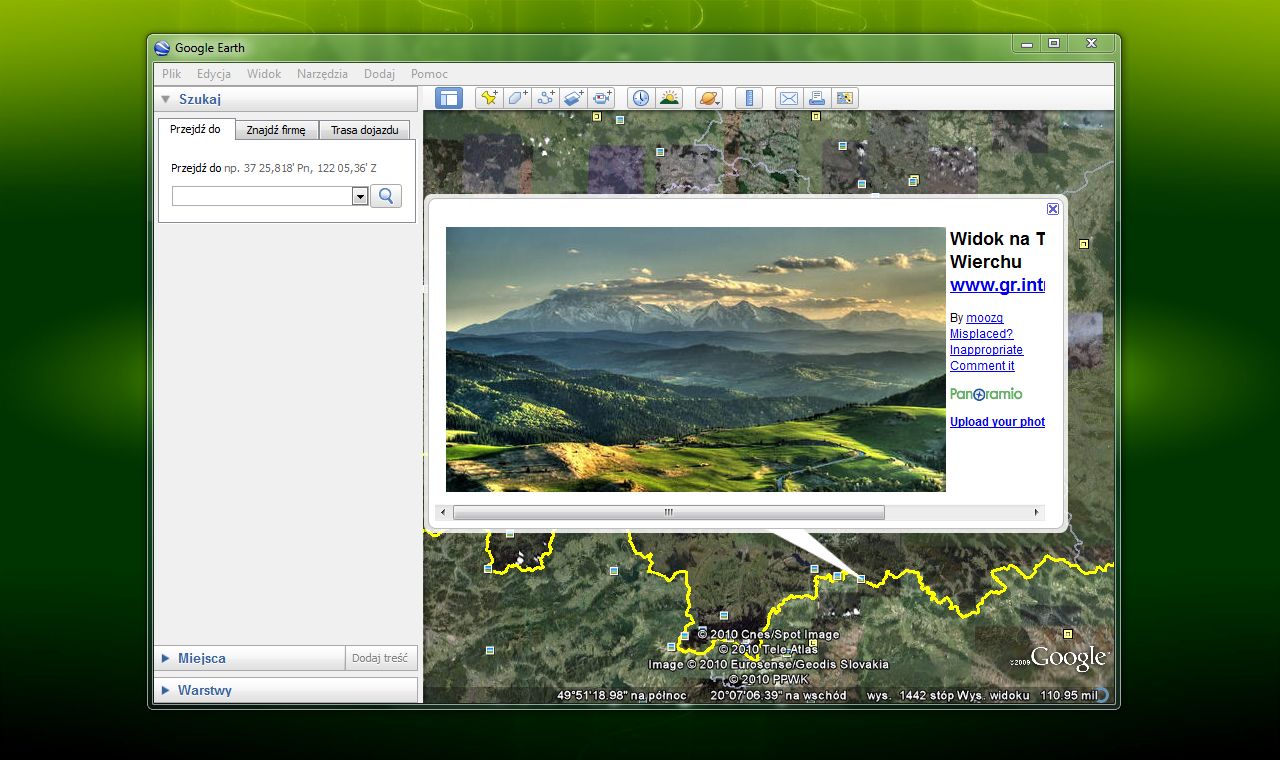1280x760 pixels.
Task: Switch to the Znajdź firmę tab
Action: [276, 130]
